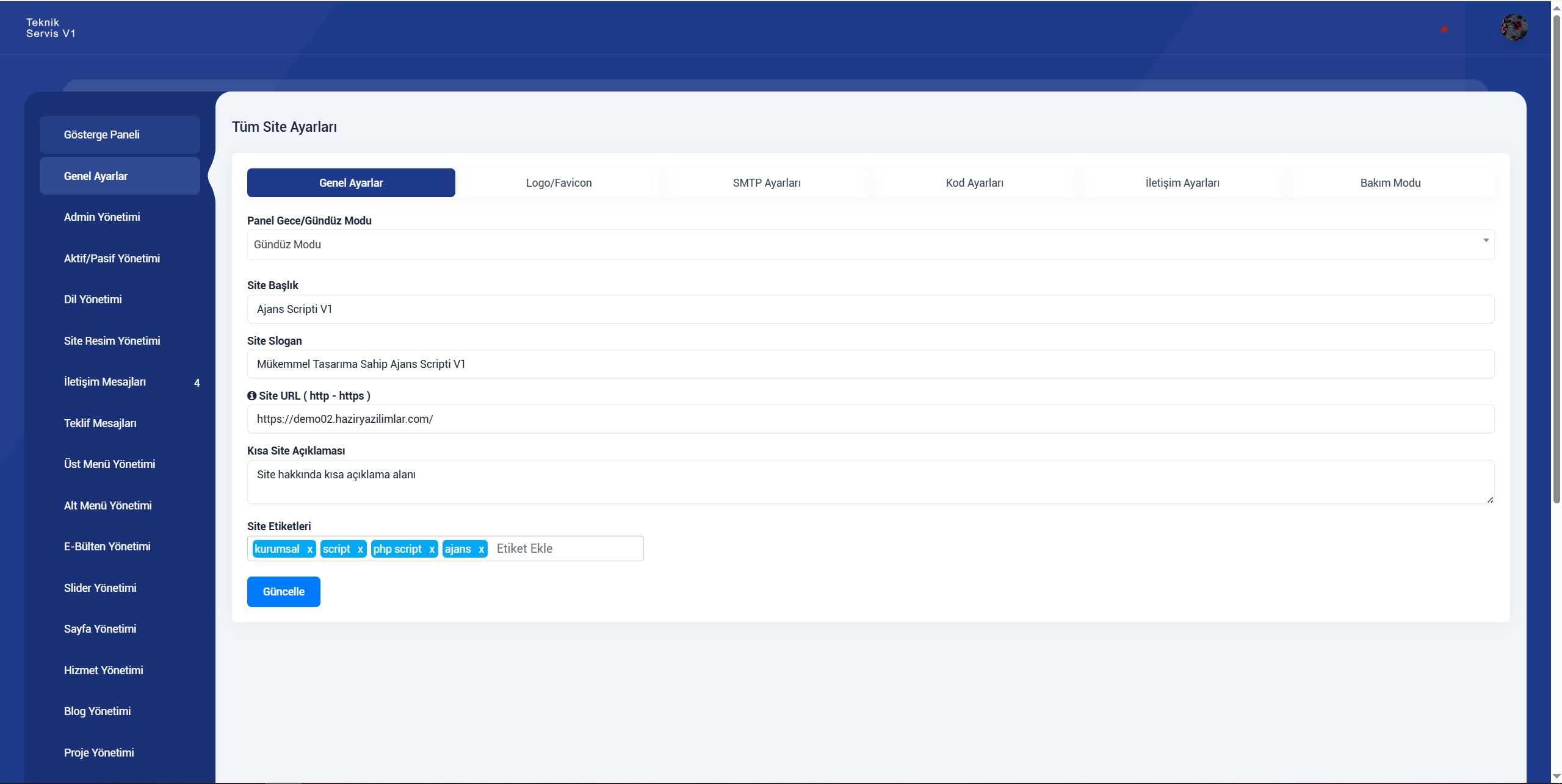This screenshot has width=1562, height=784.
Task: Click the info icon beside Site URL
Action: (x=251, y=395)
